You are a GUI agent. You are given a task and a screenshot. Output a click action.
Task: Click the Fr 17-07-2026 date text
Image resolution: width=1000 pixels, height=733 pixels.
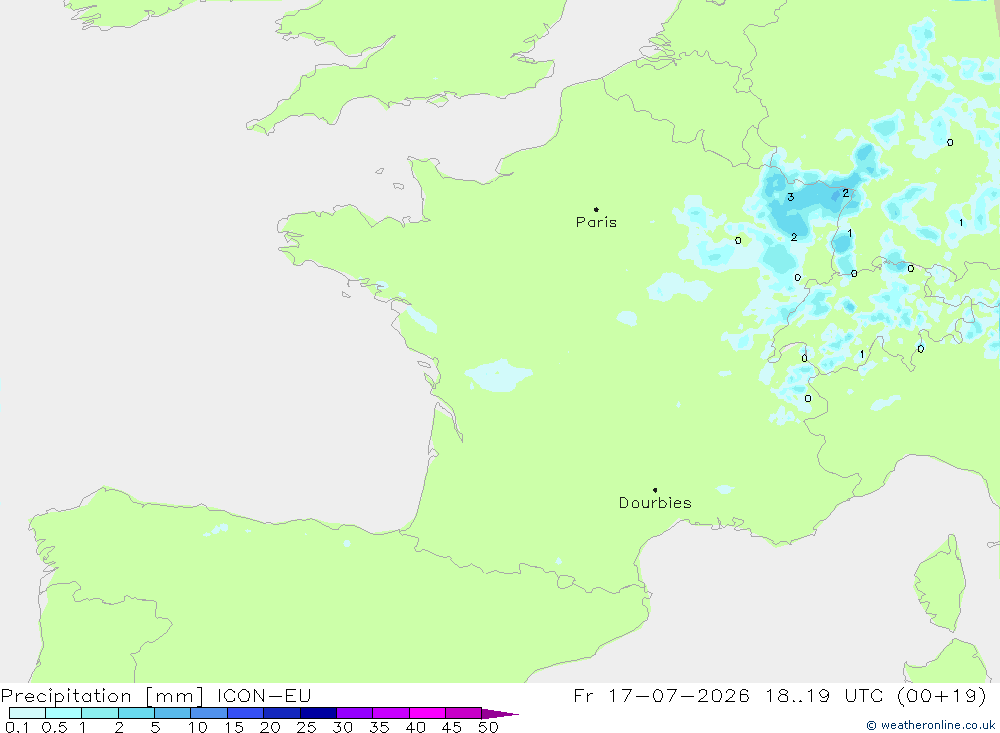pyautogui.click(x=661, y=695)
